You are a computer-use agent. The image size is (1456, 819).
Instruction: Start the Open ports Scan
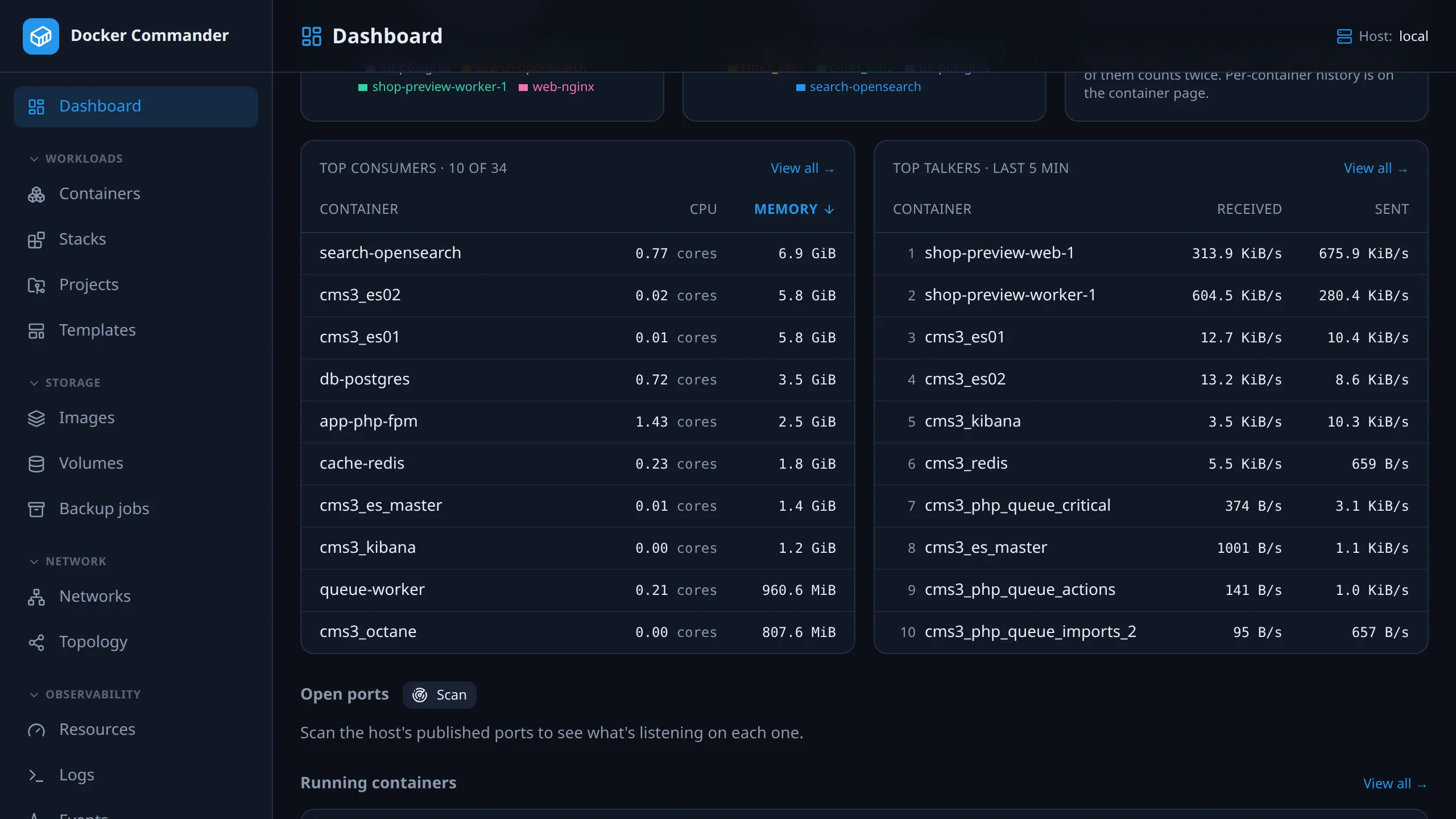pyautogui.click(x=439, y=695)
